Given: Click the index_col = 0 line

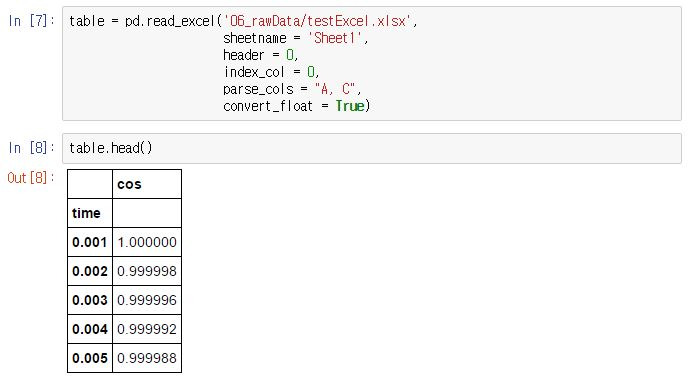Looking at the screenshot, I should 271,72.
